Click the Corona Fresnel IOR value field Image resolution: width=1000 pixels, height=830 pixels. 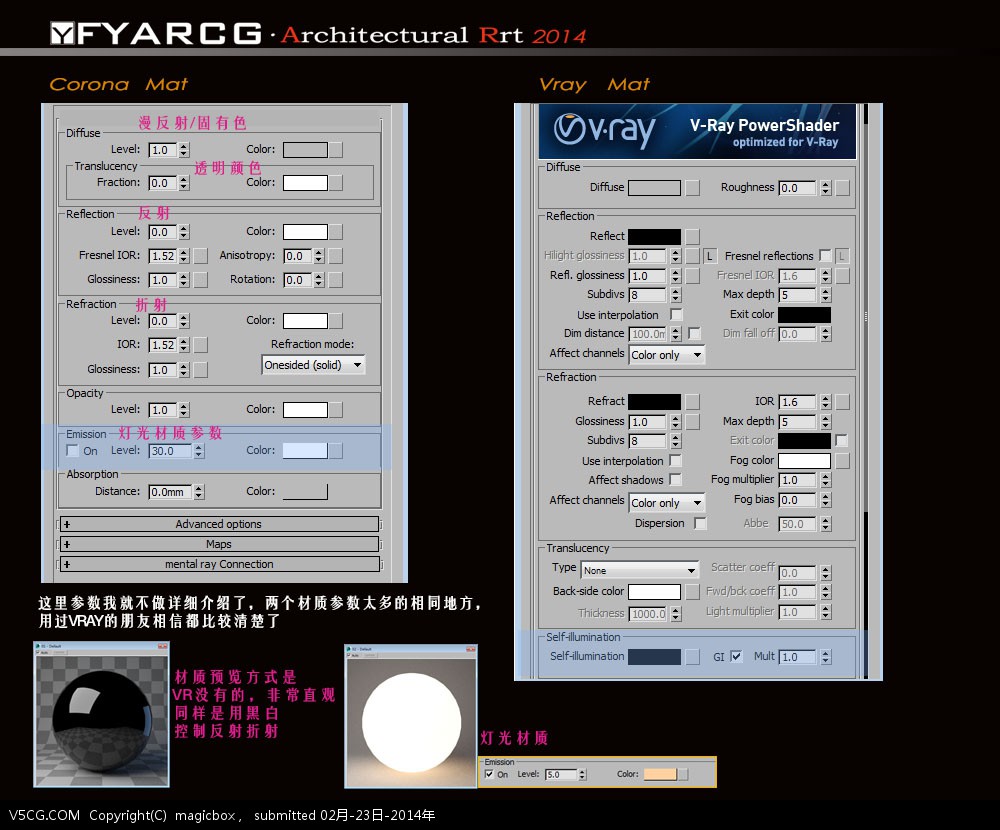(163, 256)
